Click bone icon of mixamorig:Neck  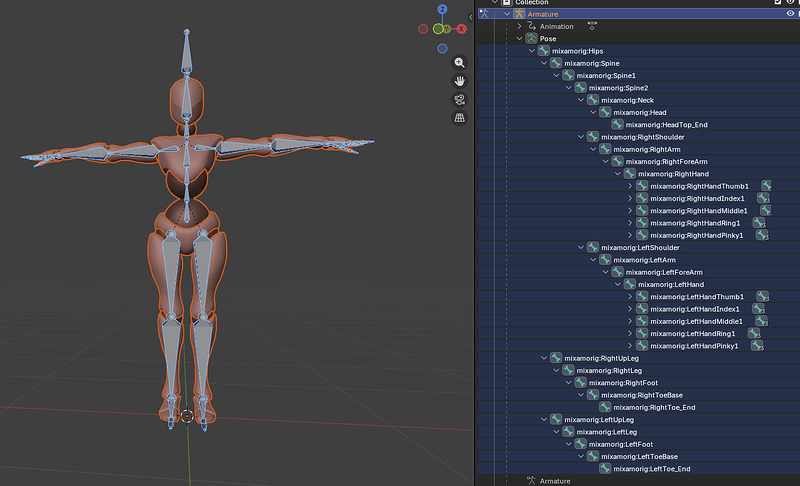coord(593,100)
